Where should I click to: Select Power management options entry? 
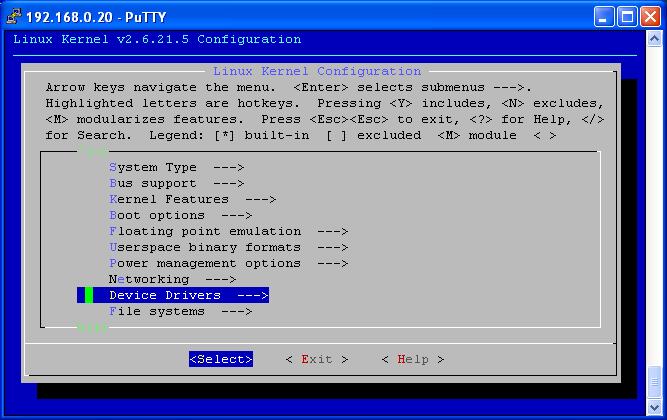click(x=228, y=263)
